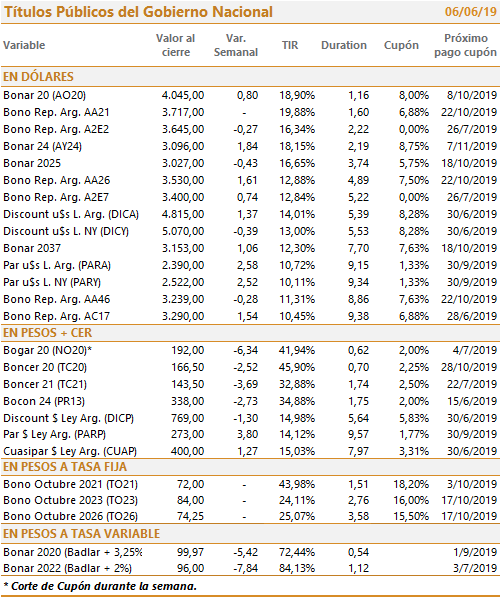This screenshot has width=500, height=597.
Task: Click the Discount u$s L. NY (DICY) row
Action: 250,231
